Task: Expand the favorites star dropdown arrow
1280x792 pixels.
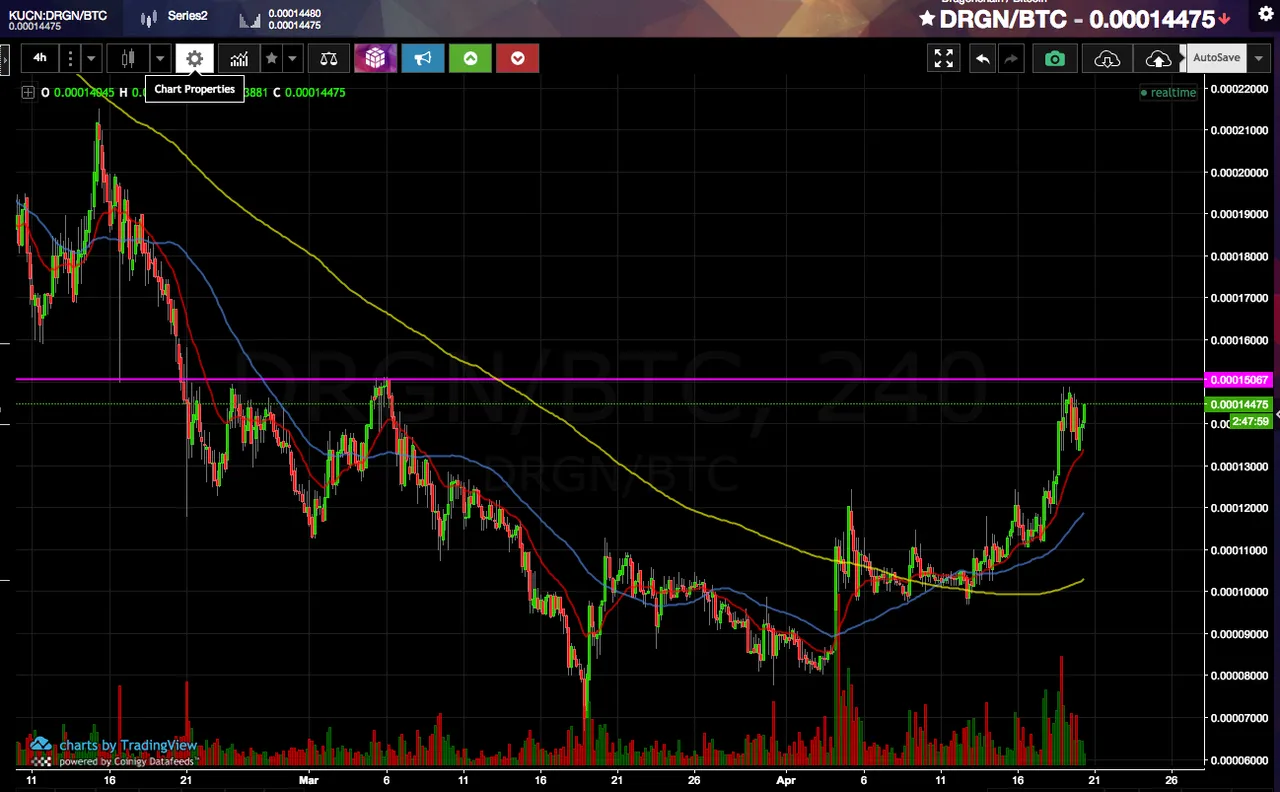Action: pos(292,58)
